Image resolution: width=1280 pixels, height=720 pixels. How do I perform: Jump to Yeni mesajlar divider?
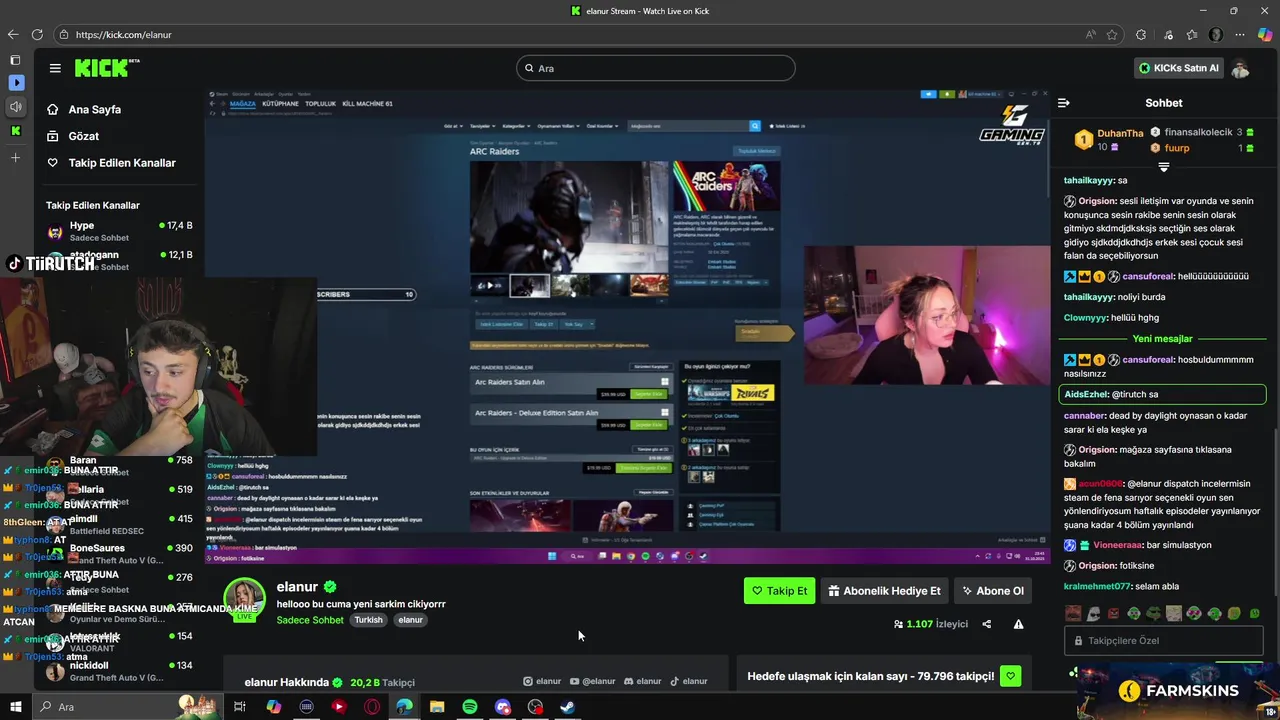click(x=1162, y=339)
